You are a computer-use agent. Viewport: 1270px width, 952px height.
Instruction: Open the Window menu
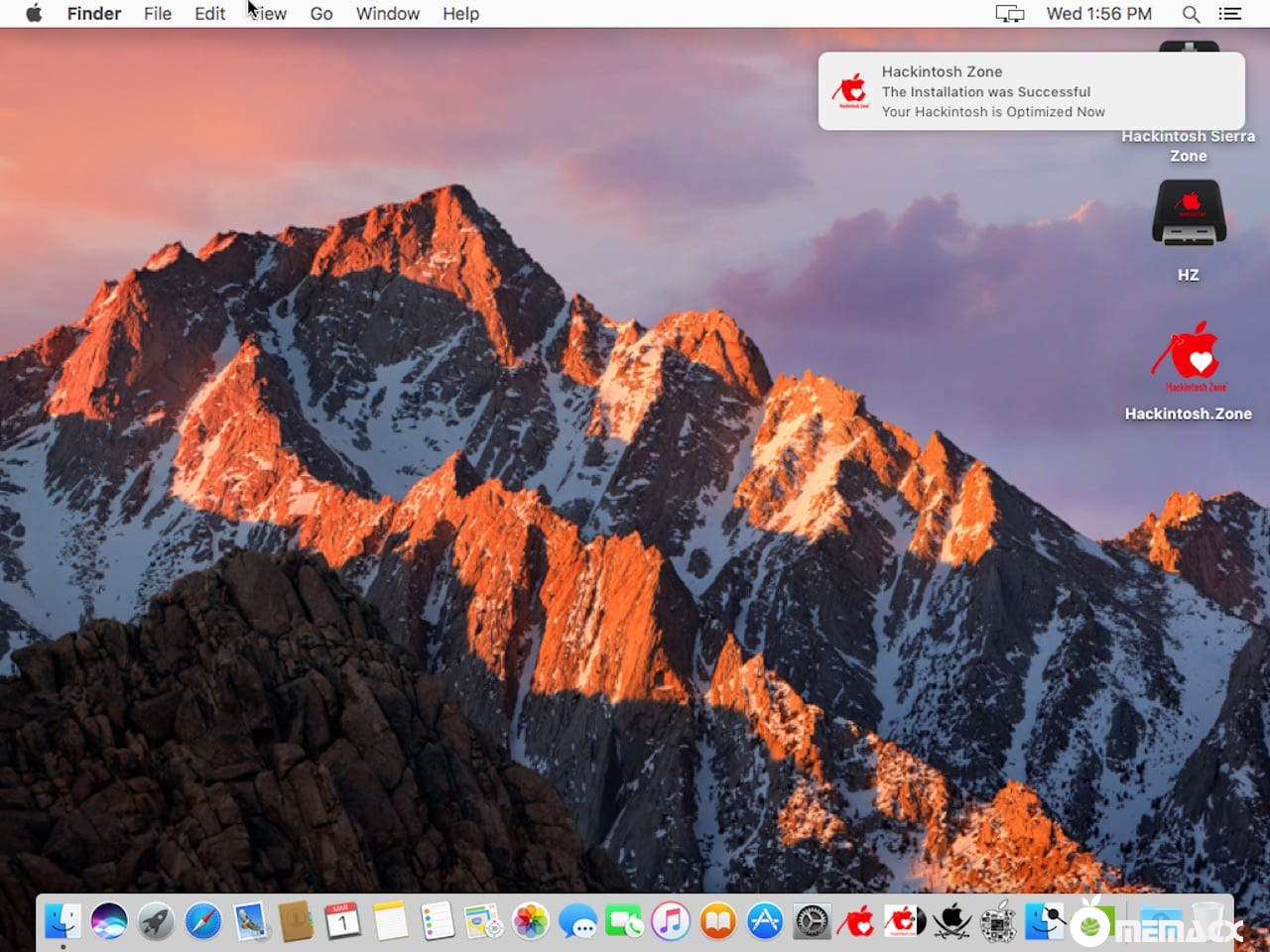(x=387, y=14)
